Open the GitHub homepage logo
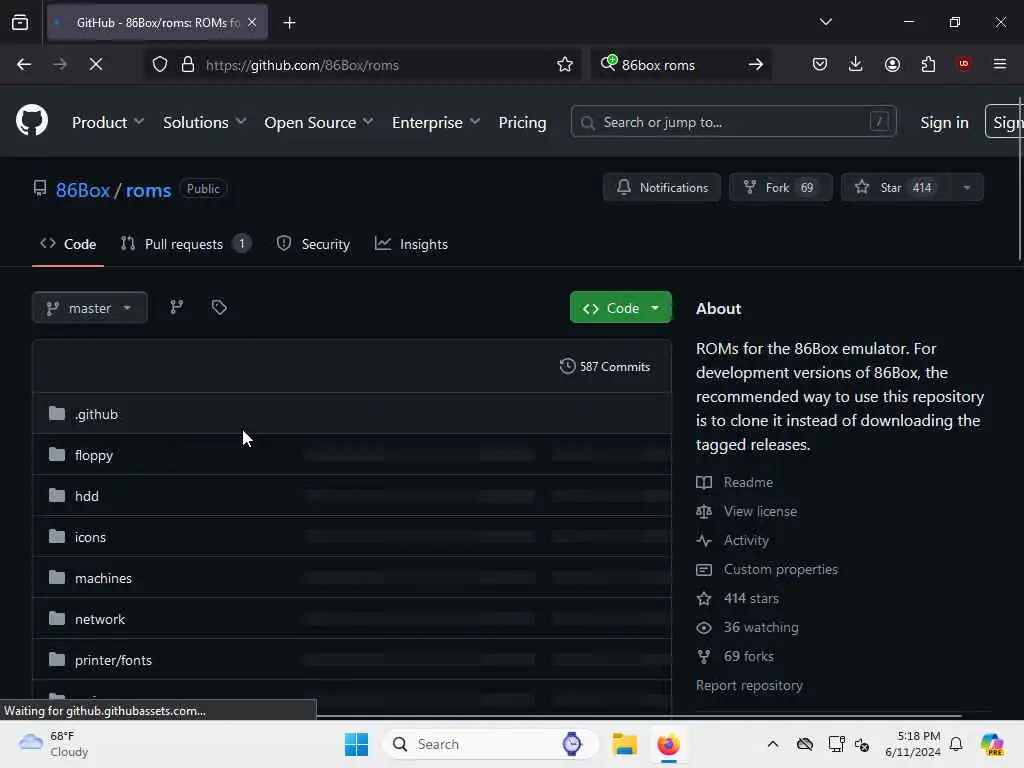This screenshot has height=768, width=1024. point(32,121)
